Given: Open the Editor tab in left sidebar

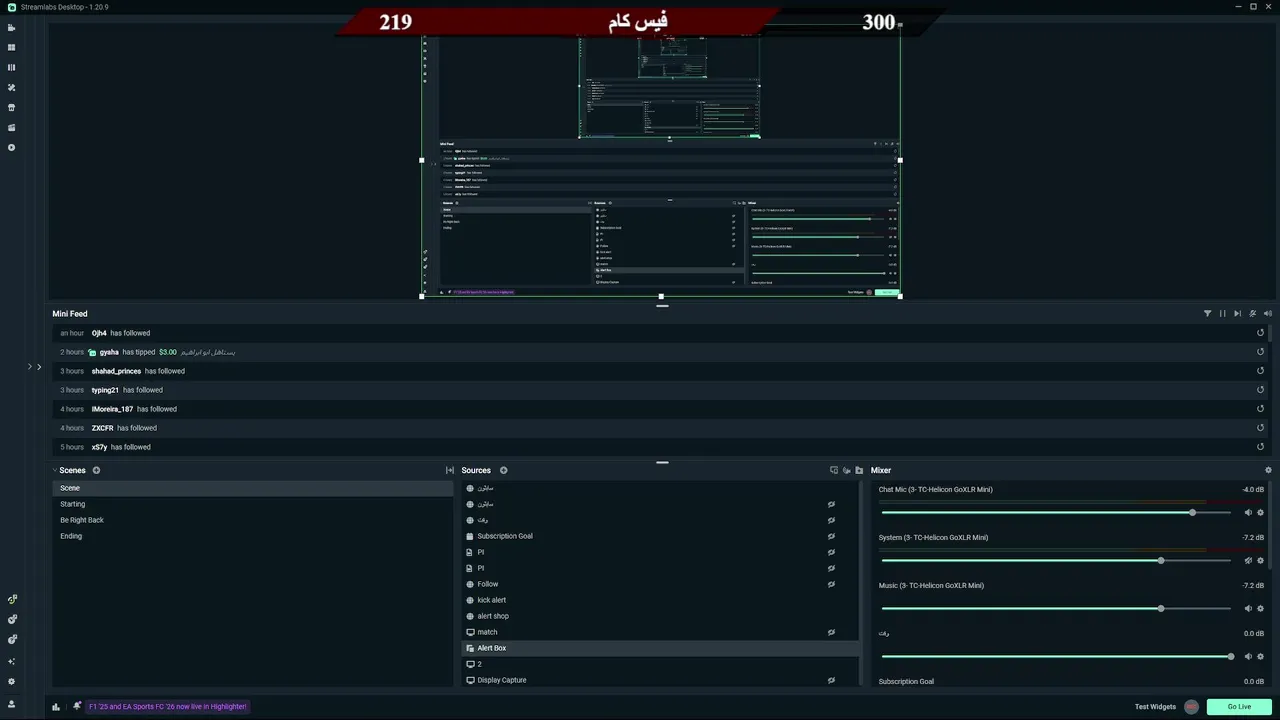Looking at the screenshot, I should coord(12,27).
